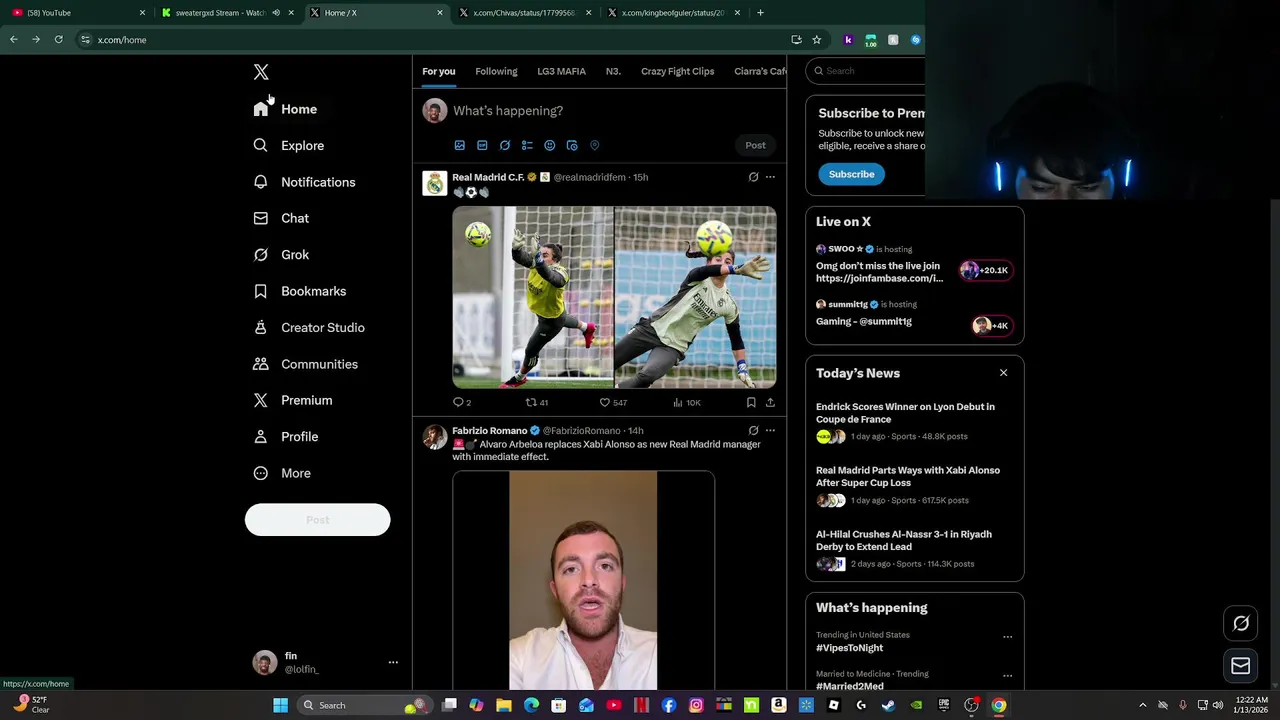Repost the Real Madrid C.F. post
1280x720 pixels.
click(537, 402)
